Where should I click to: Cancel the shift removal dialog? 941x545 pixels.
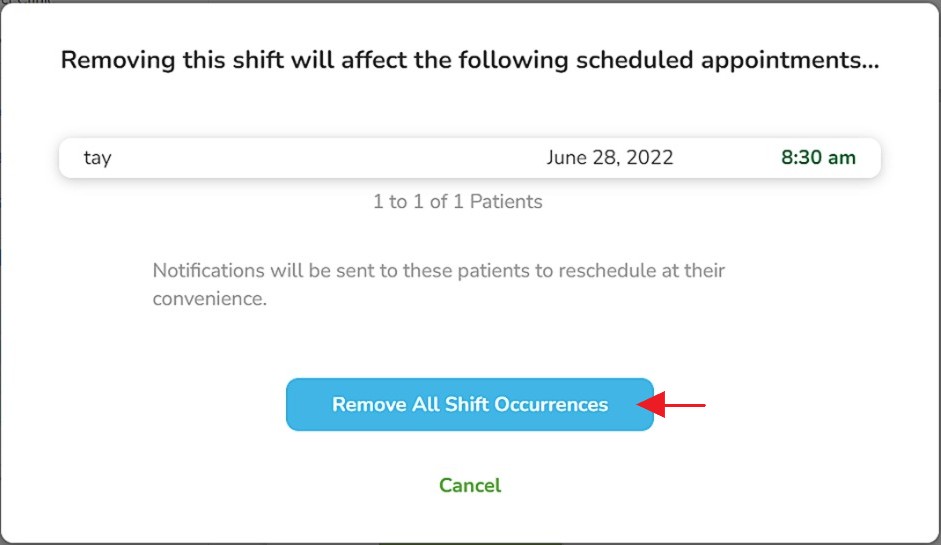point(469,486)
